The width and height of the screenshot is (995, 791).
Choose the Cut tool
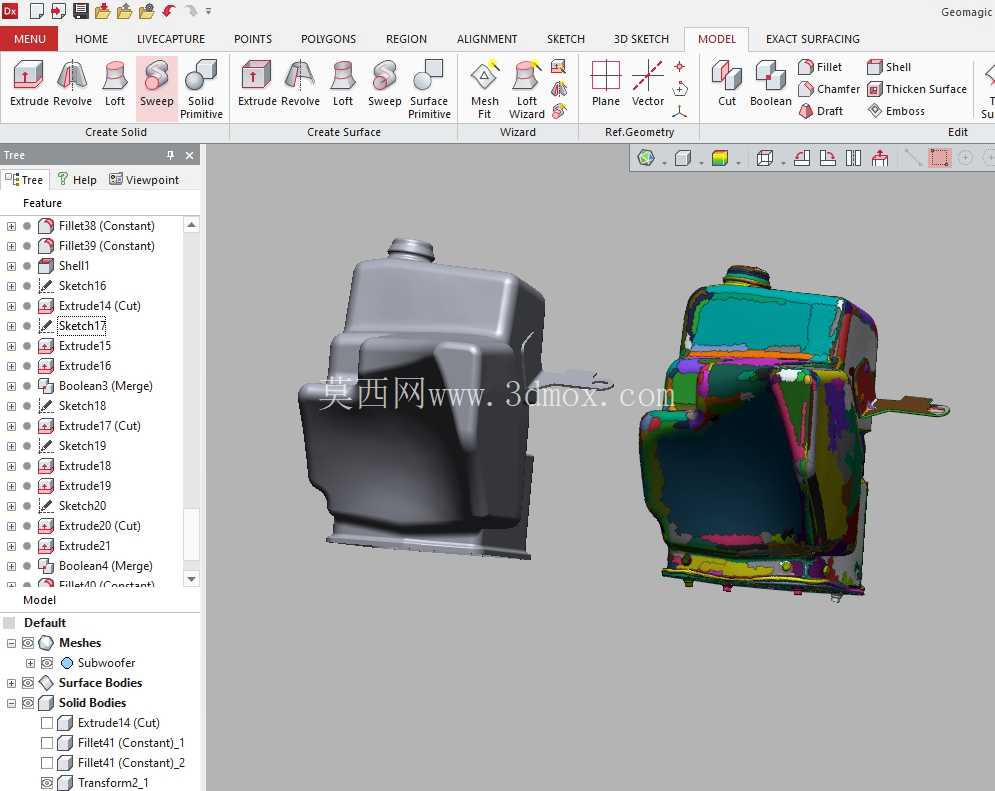(x=727, y=84)
